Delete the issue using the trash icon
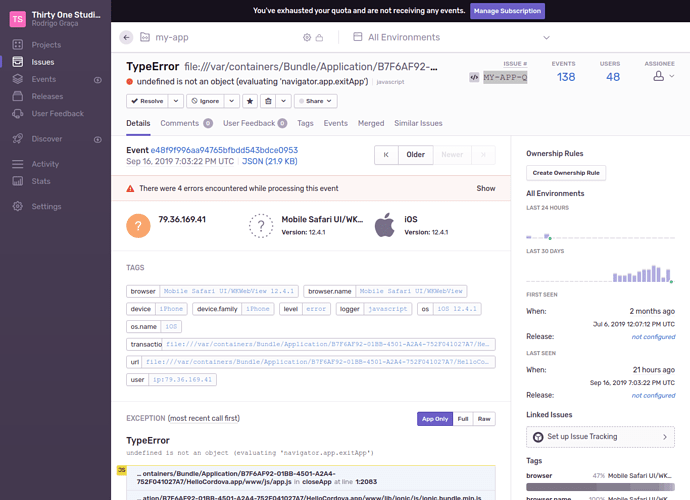Viewport: 690px width, 500px height. [x=268, y=101]
